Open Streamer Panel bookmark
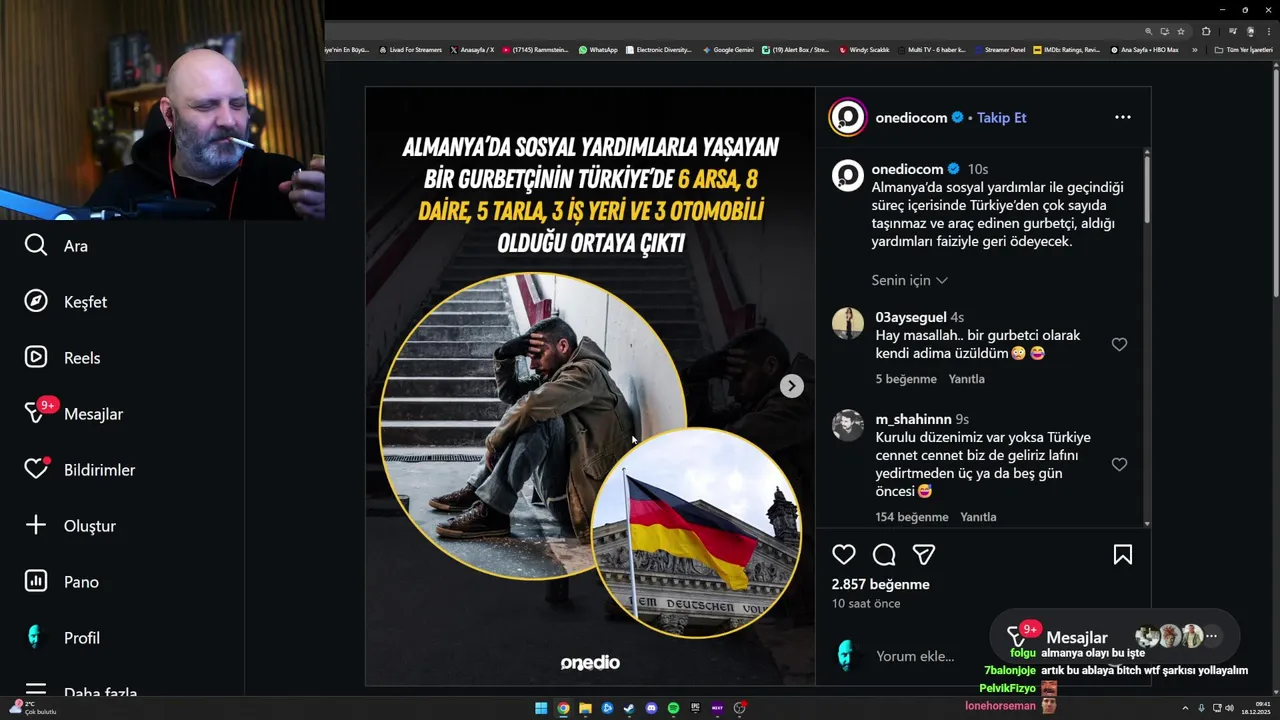Viewport: 1280px width, 720px height. 1000,50
